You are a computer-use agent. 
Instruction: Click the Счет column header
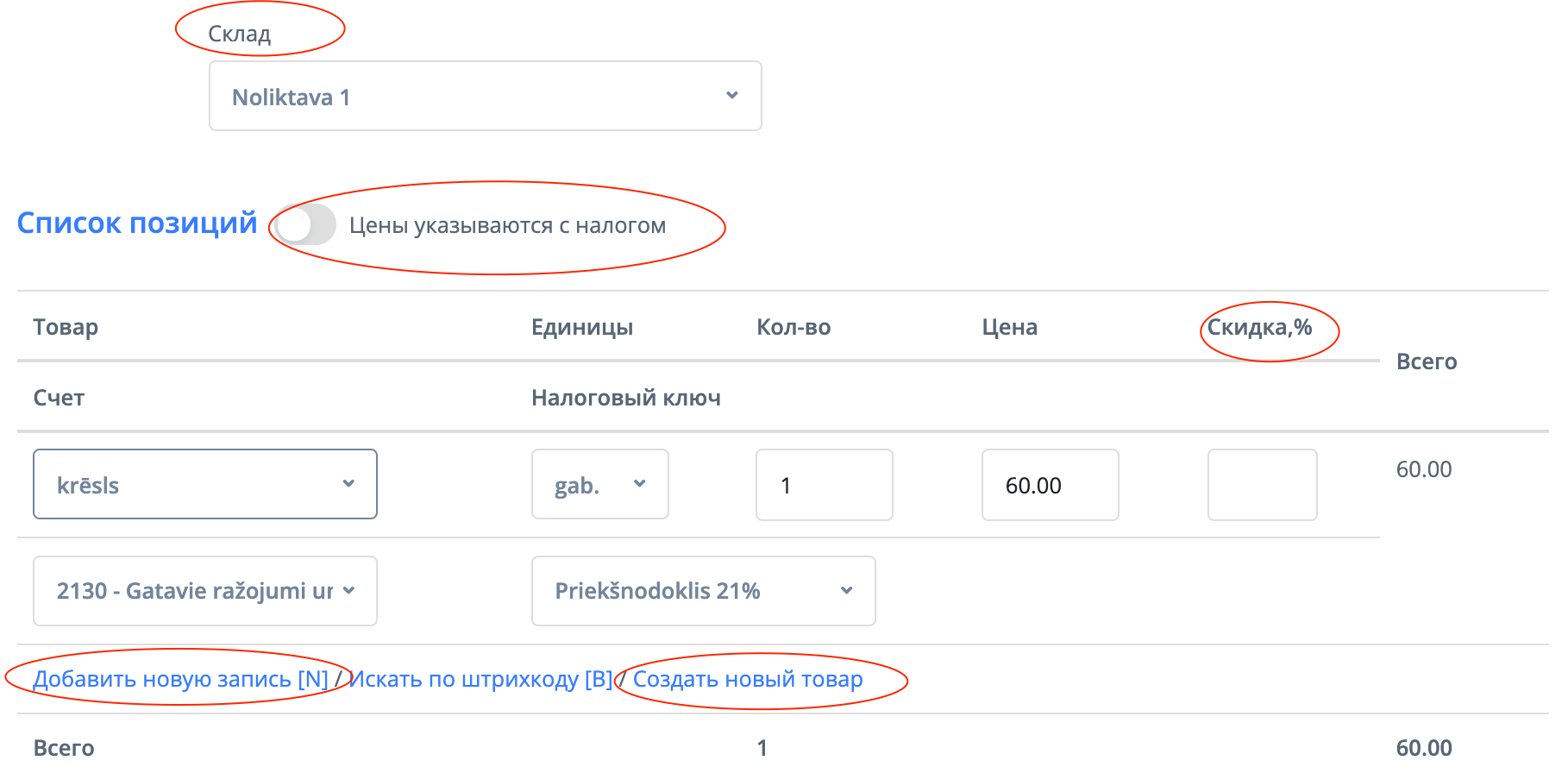click(x=59, y=398)
